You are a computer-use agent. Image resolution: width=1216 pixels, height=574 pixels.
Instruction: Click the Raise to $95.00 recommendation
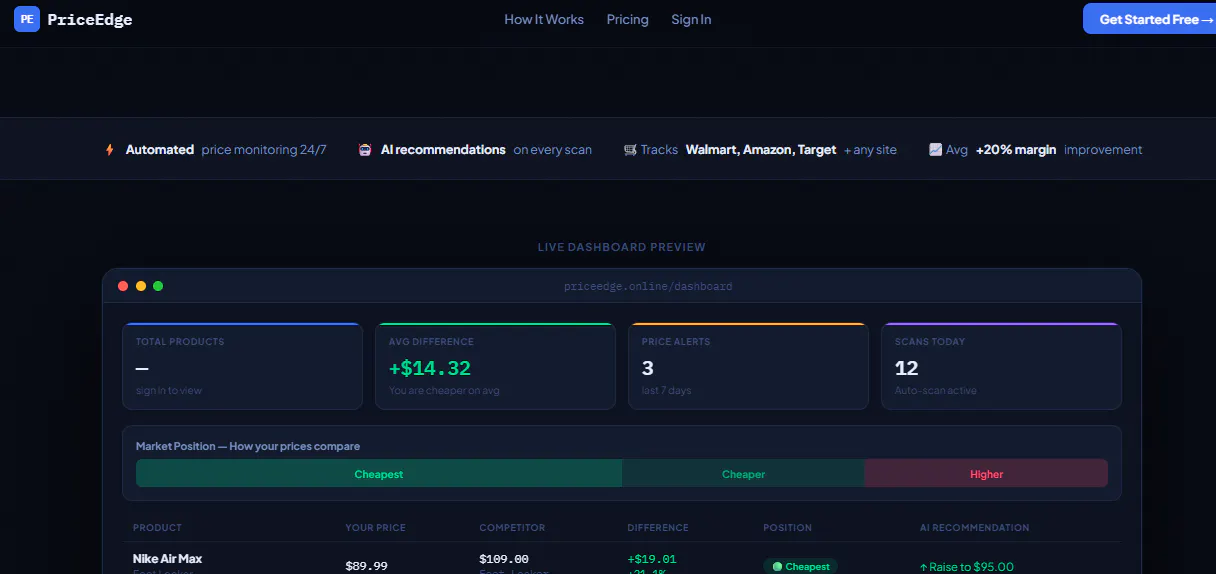(966, 567)
